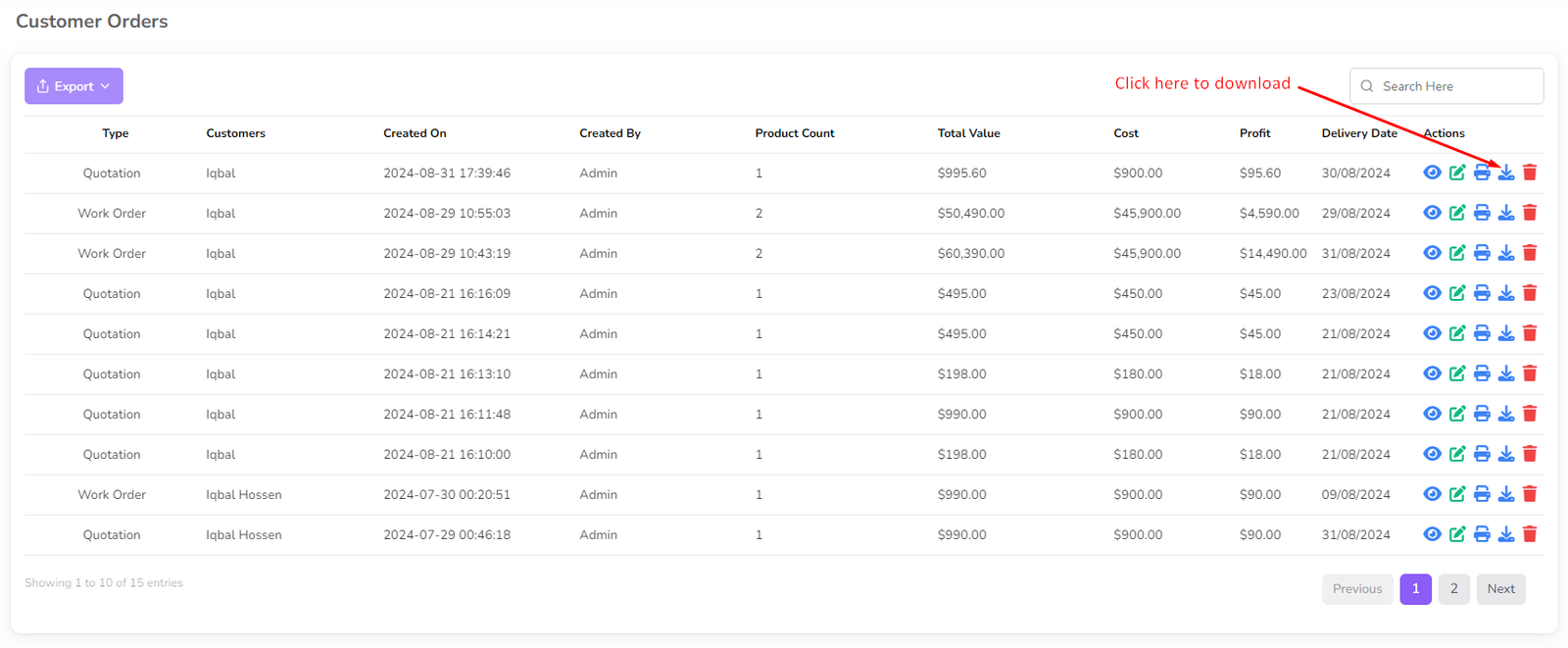Print the $60,390.00 Work Order
The height and width of the screenshot is (648, 1568).
[x=1482, y=253]
